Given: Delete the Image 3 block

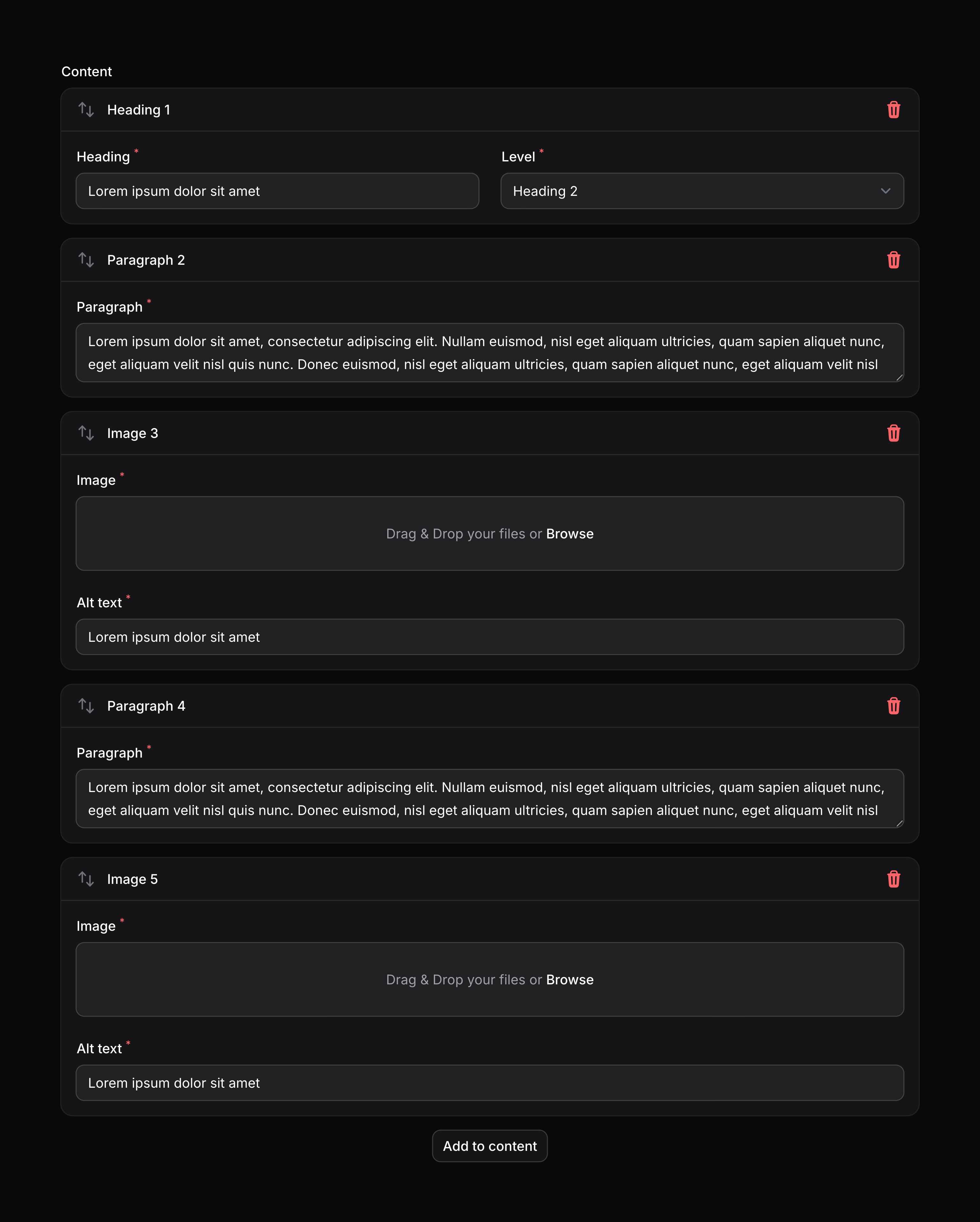Looking at the screenshot, I should click(x=893, y=433).
